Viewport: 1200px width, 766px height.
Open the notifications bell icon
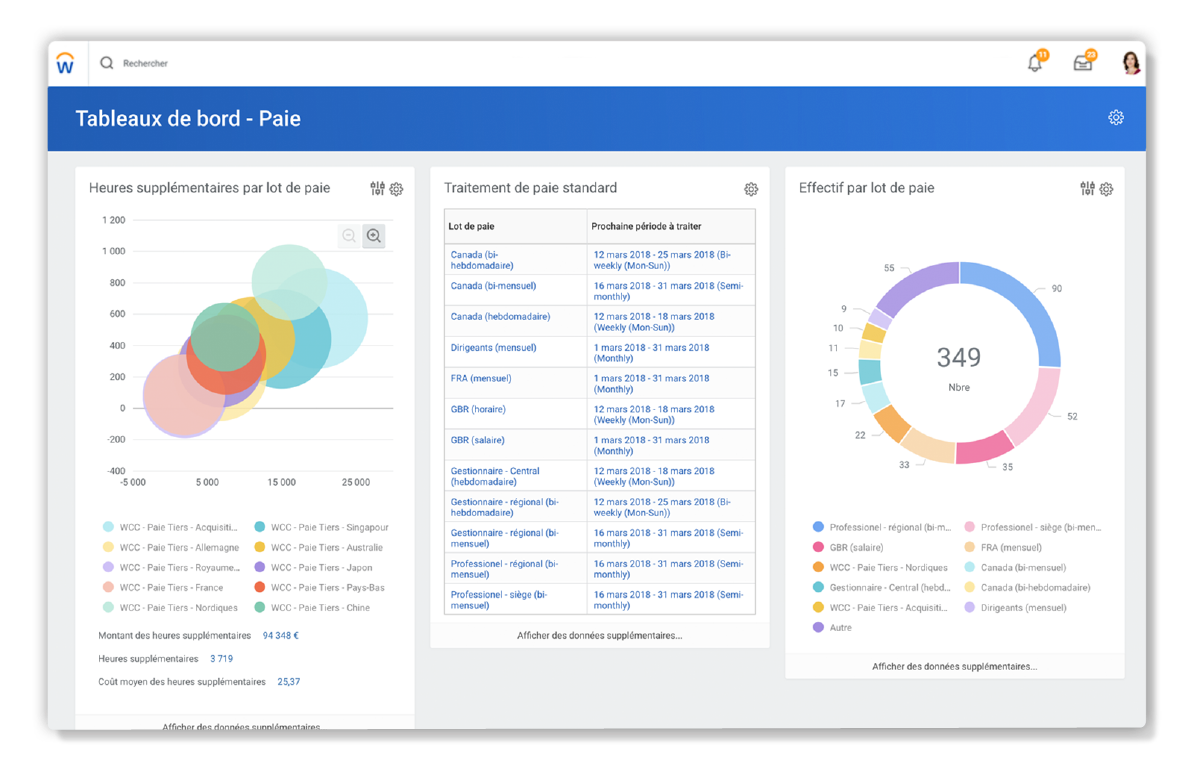tap(1035, 62)
